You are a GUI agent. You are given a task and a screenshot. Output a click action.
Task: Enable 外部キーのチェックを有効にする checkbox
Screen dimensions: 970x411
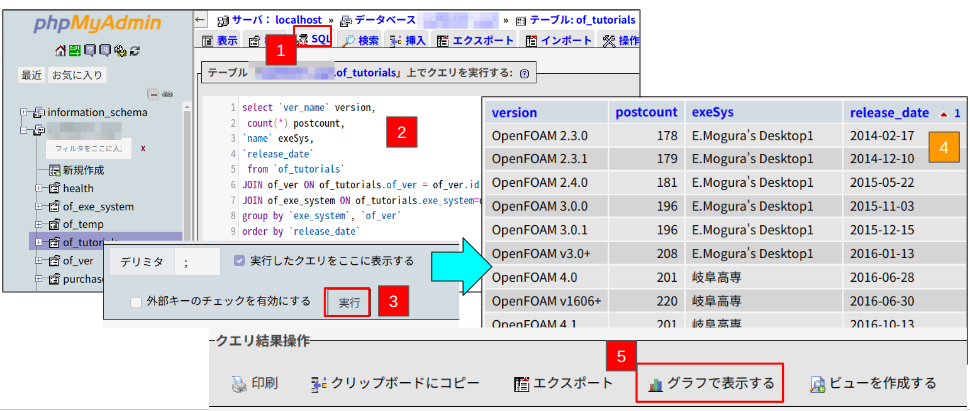point(135,301)
